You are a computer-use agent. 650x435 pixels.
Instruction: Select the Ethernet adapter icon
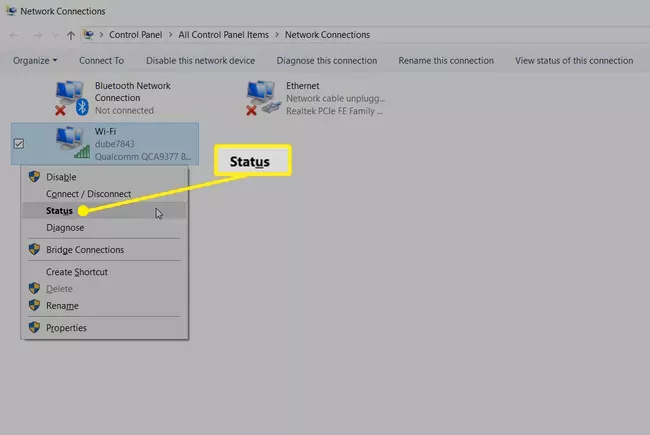click(x=263, y=98)
